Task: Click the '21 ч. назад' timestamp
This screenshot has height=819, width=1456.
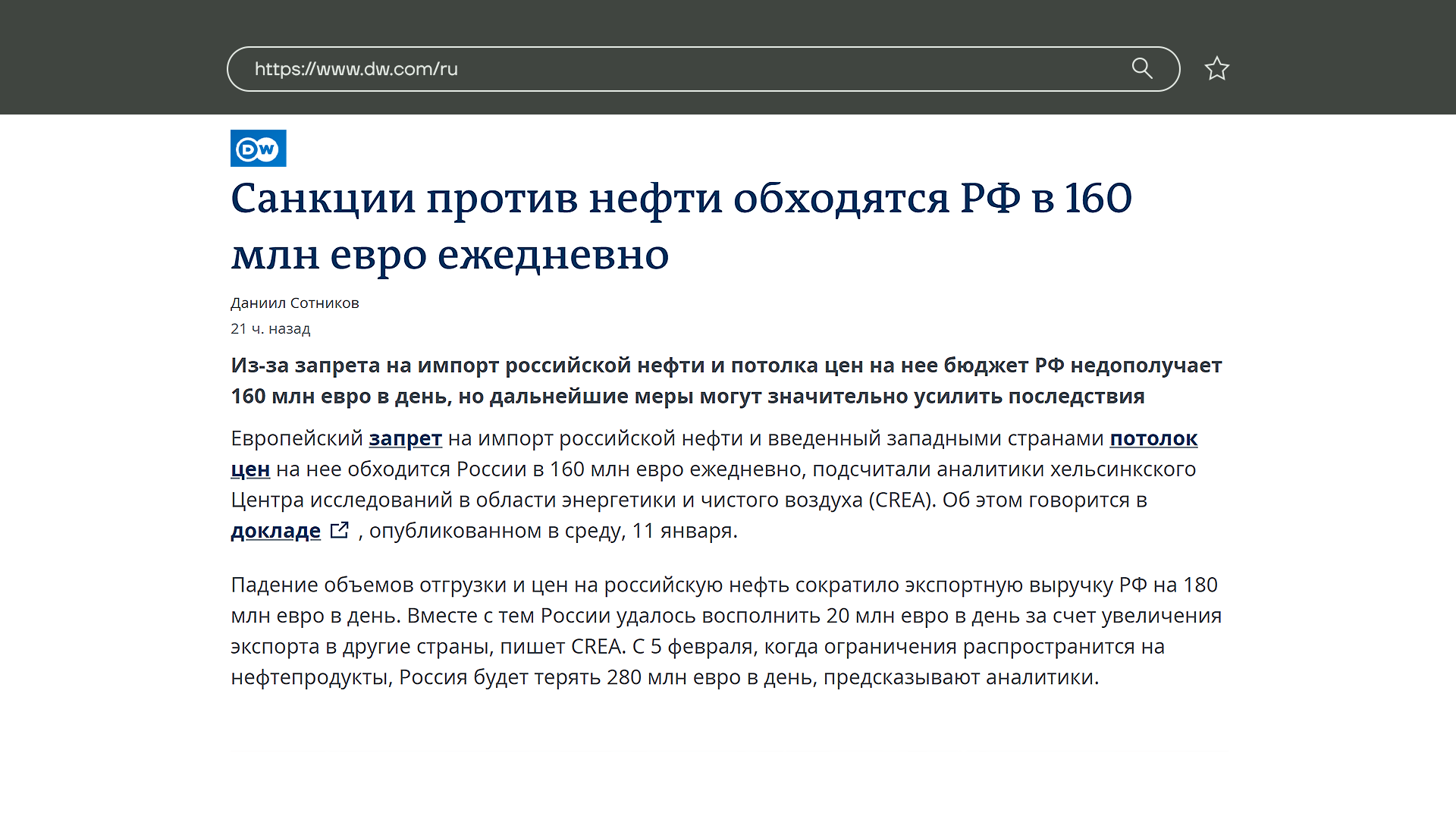Action: coord(271,328)
